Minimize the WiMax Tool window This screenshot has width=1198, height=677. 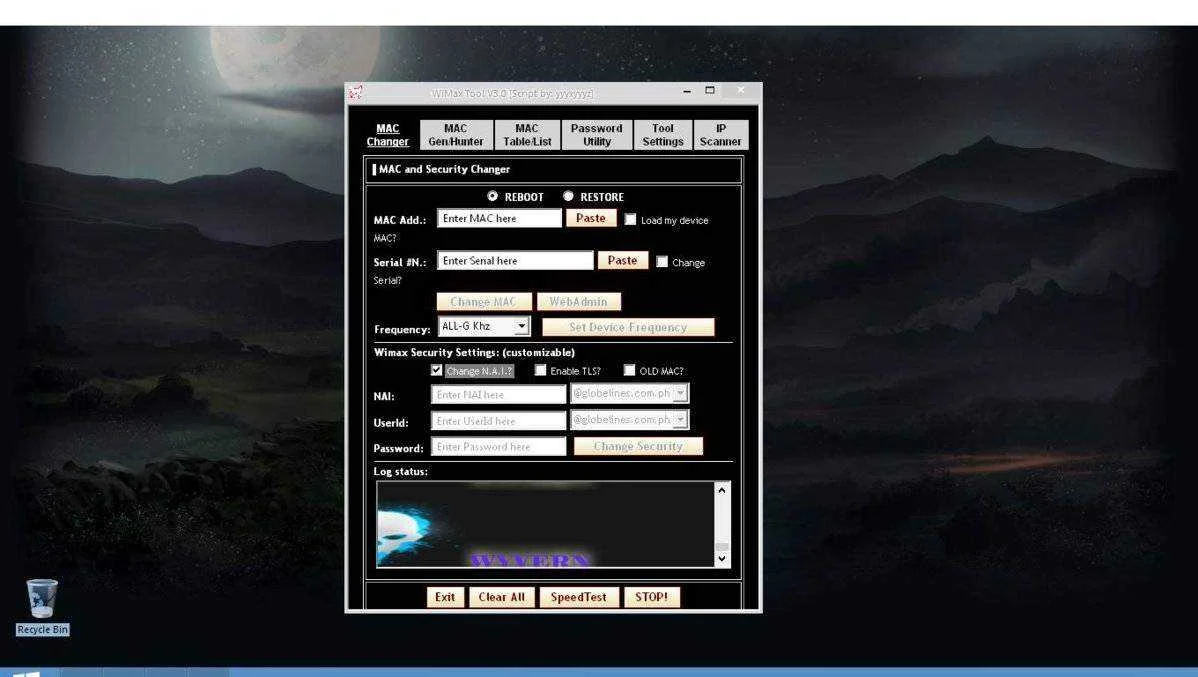click(x=687, y=91)
